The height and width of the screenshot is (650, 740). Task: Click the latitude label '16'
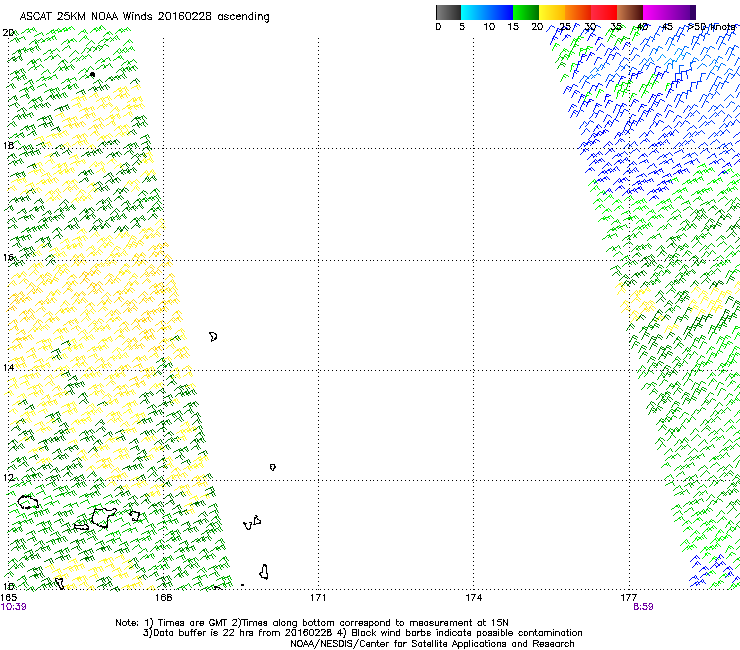pyautogui.click(x=8, y=257)
